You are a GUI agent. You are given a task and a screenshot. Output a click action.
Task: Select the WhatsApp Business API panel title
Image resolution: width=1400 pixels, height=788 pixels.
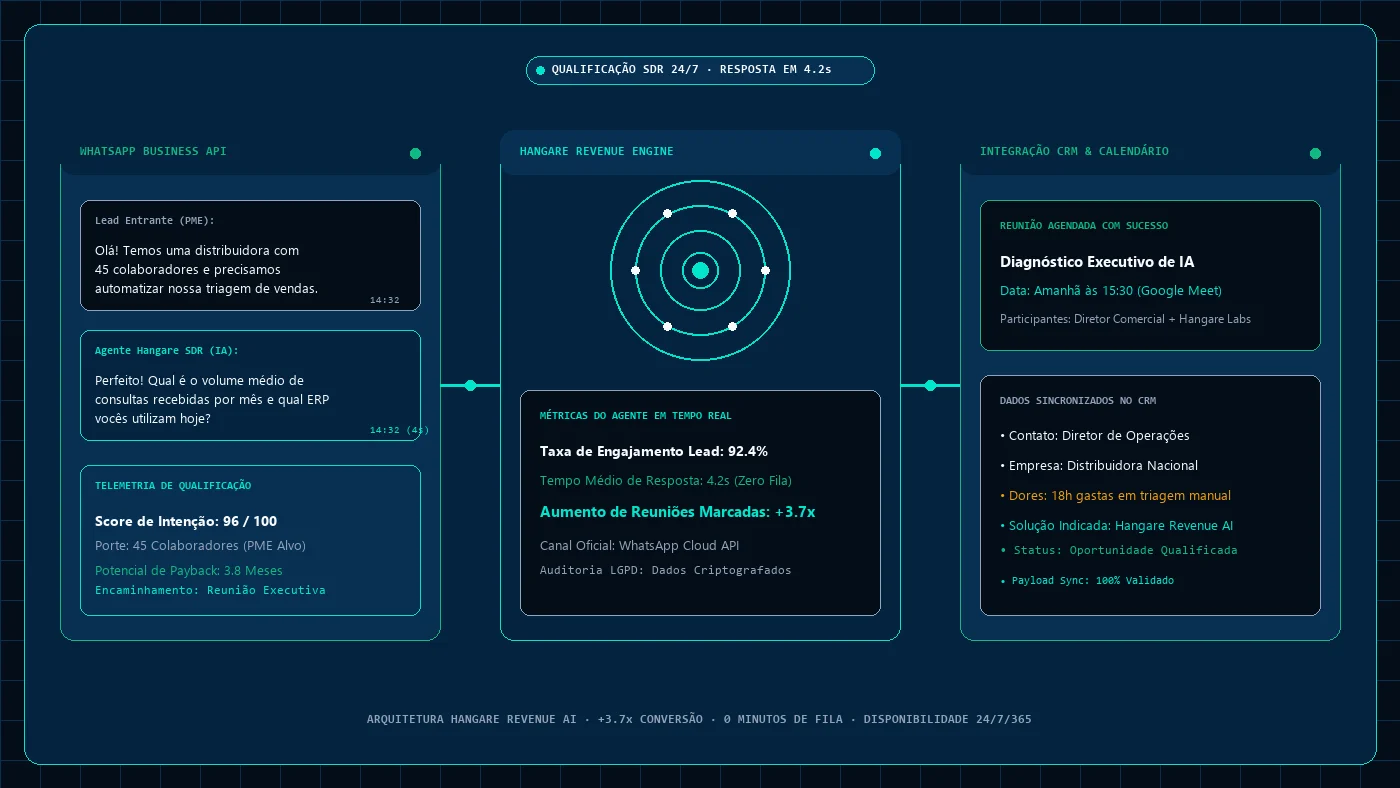click(x=153, y=152)
